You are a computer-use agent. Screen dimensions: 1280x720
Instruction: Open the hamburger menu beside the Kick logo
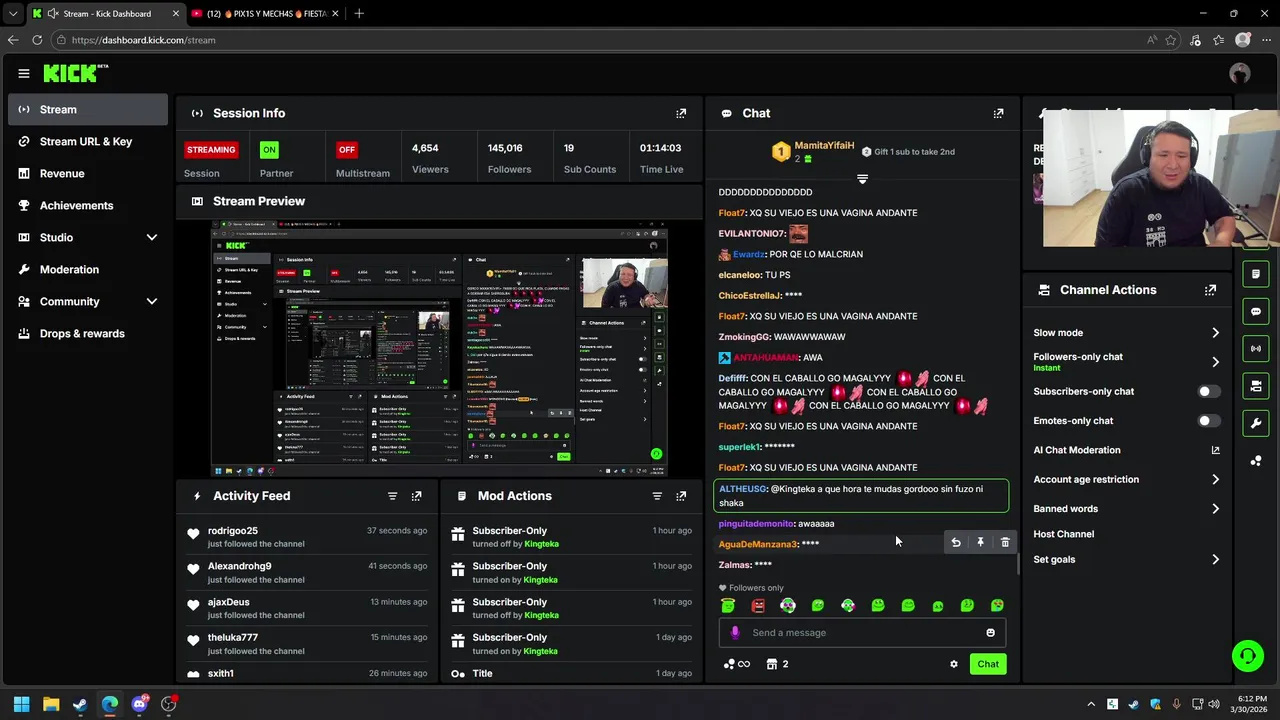pos(23,73)
